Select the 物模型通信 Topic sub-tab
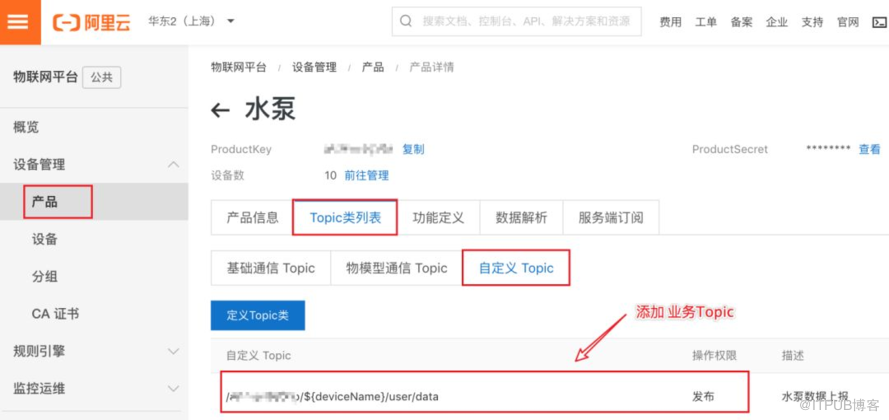This screenshot has height=420, width=889. point(396,268)
